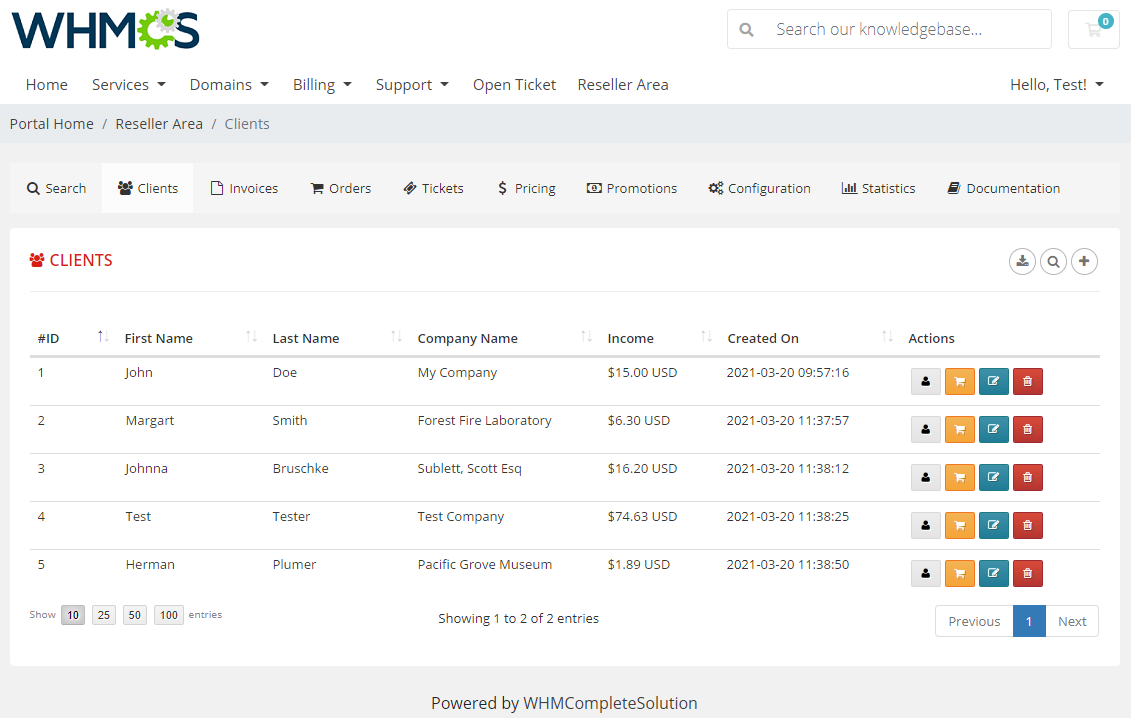Screen dimensions: 1131x718
Task: Show 25 entries per page
Action: 104,615
